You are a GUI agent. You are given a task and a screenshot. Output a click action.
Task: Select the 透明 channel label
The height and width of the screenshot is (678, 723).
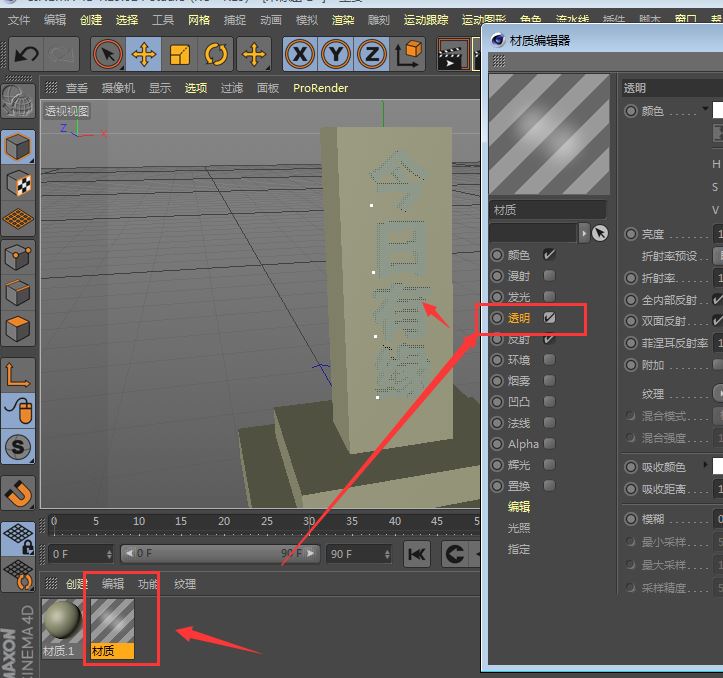[519, 318]
